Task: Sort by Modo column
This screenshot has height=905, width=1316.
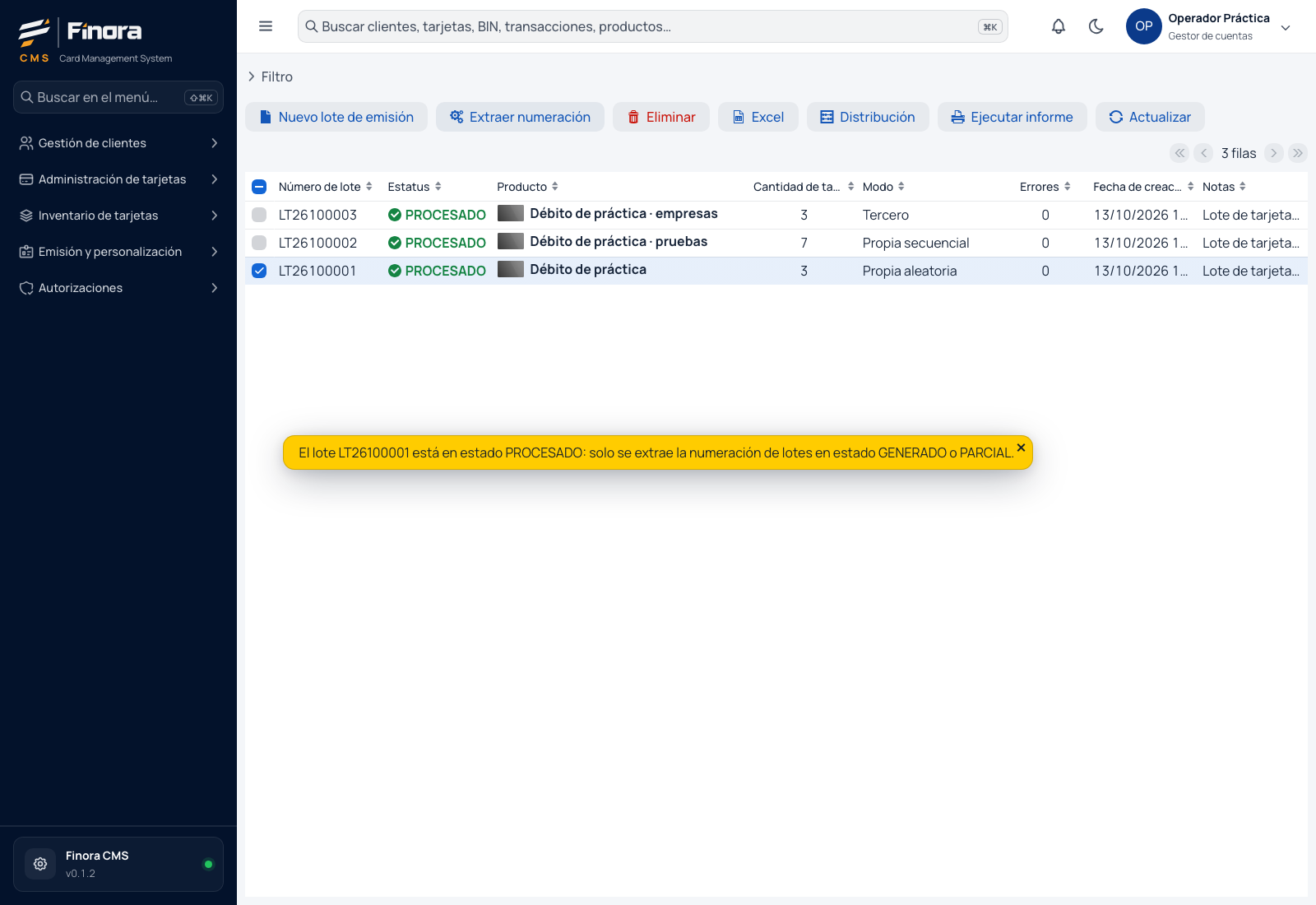Action: pos(883,187)
